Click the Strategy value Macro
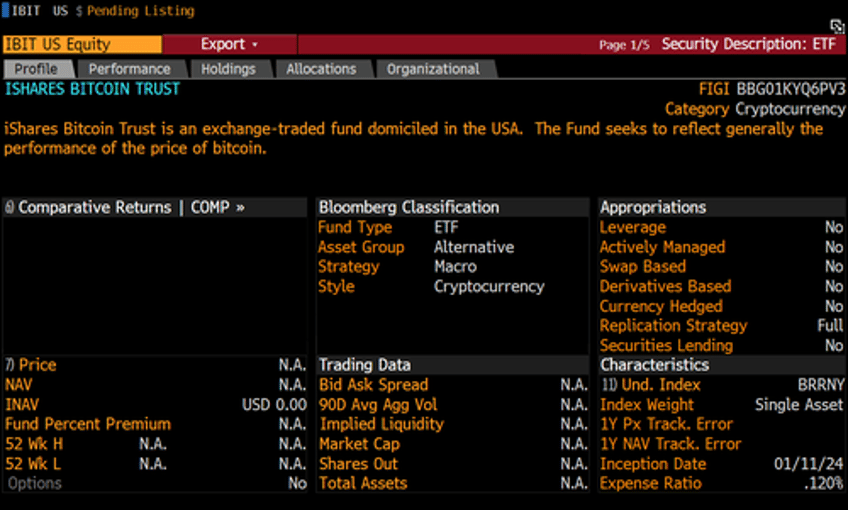 [455, 267]
